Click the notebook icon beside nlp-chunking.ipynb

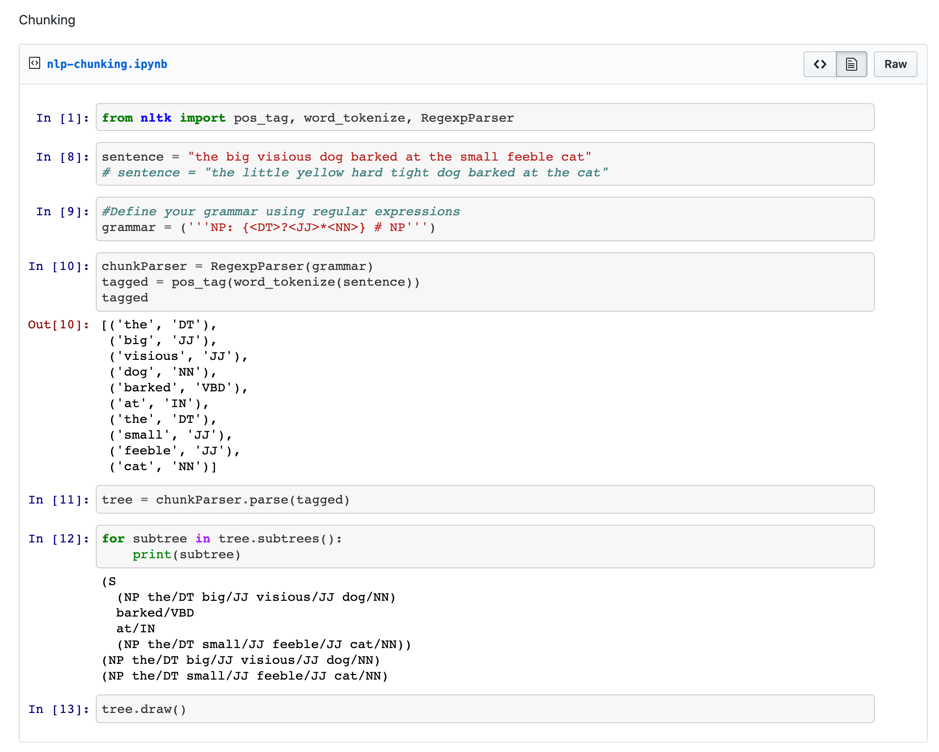tap(31, 63)
